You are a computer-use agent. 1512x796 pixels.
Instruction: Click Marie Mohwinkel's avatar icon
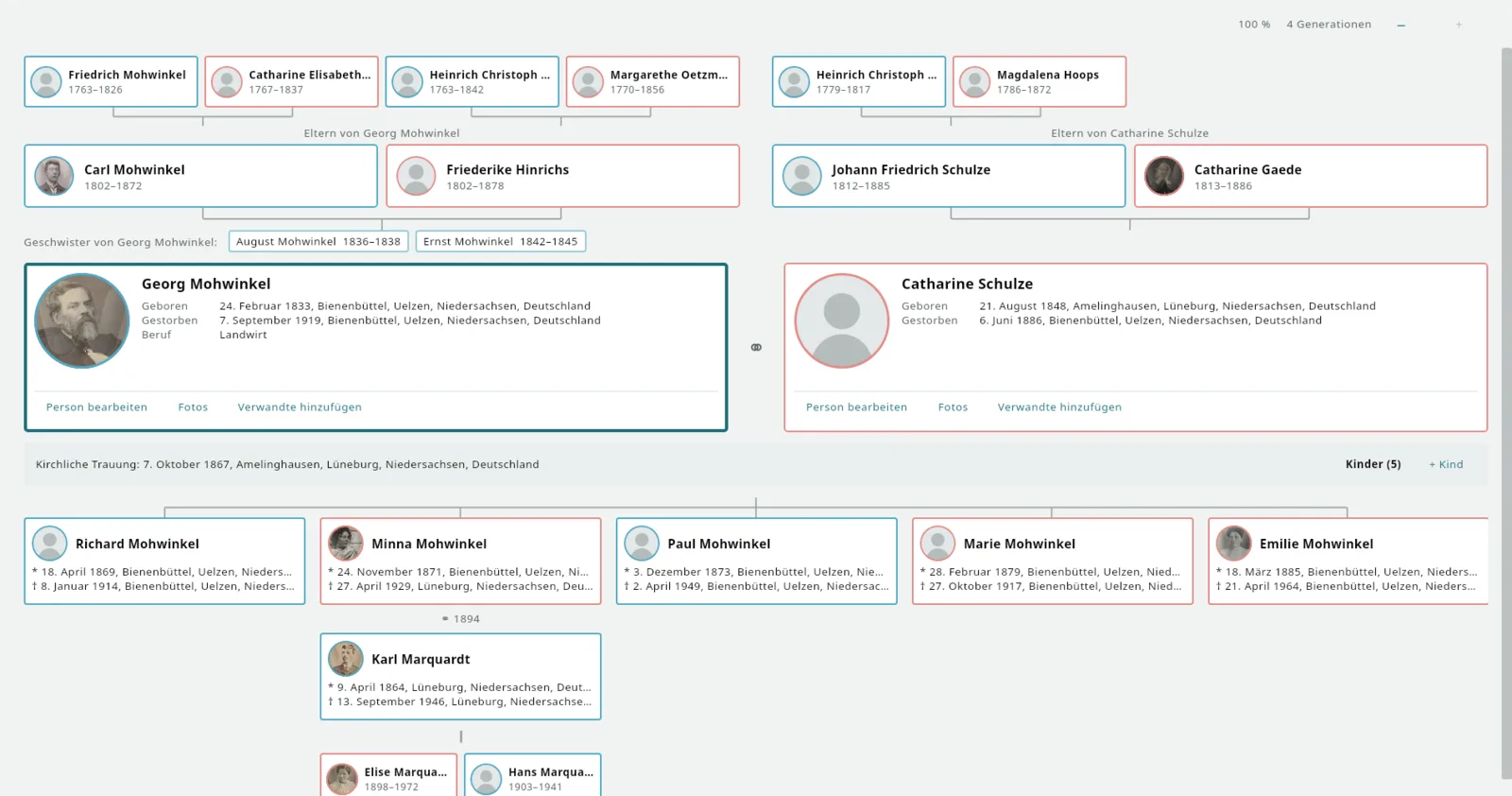click(937, 544)
